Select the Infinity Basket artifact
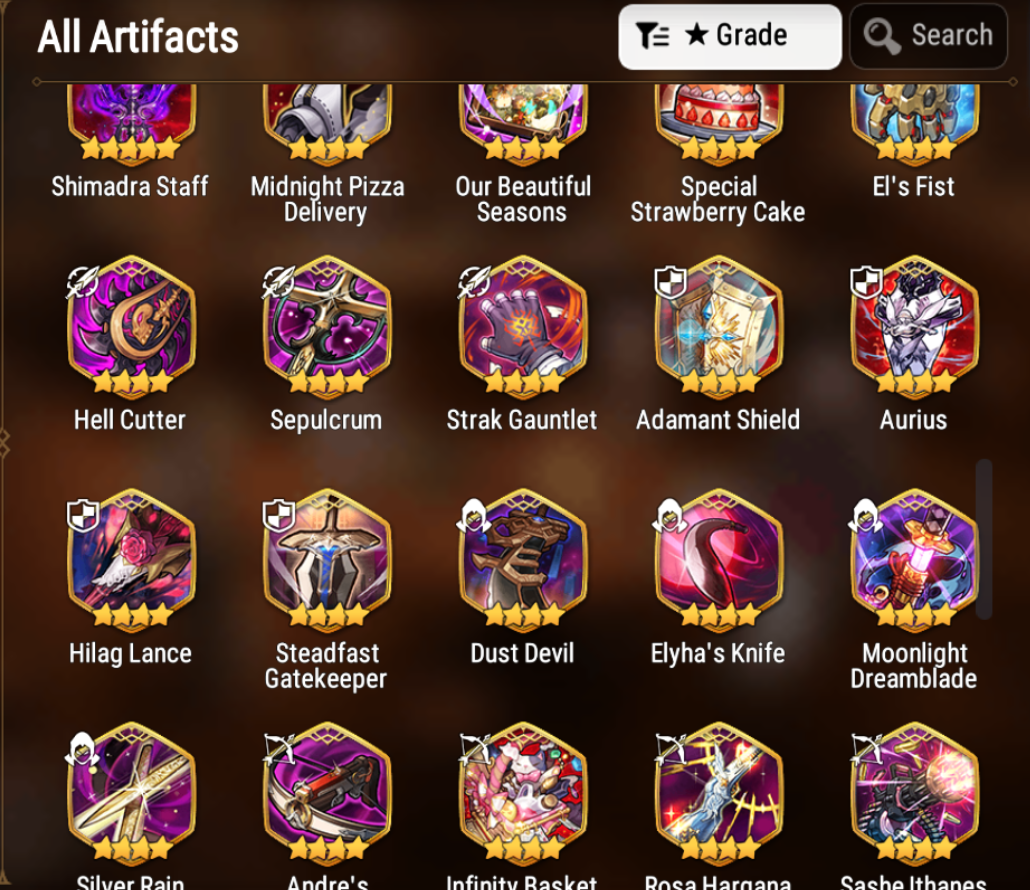The width and height of the screenshot is (1030, 890). pyautogui.click(x=522, y=793)
